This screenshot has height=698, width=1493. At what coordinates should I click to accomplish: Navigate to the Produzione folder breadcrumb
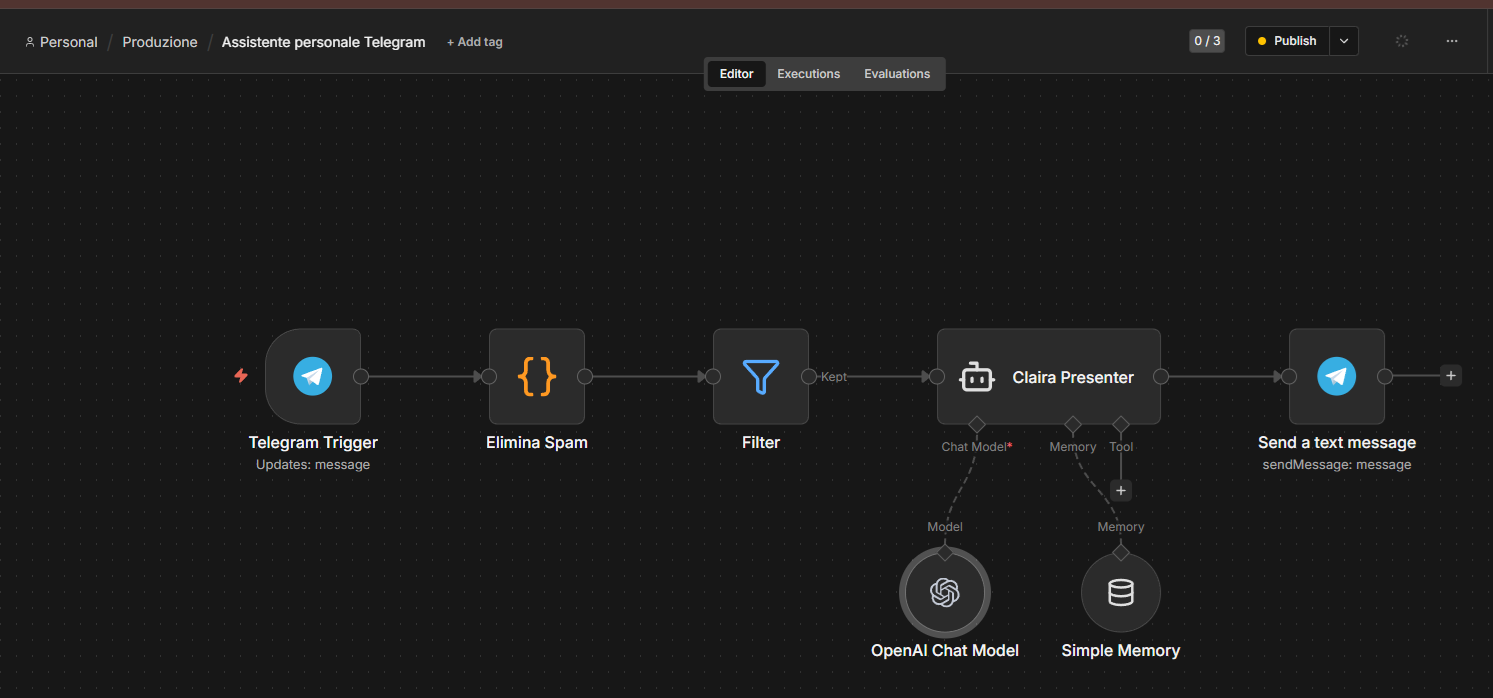point(160,42)
